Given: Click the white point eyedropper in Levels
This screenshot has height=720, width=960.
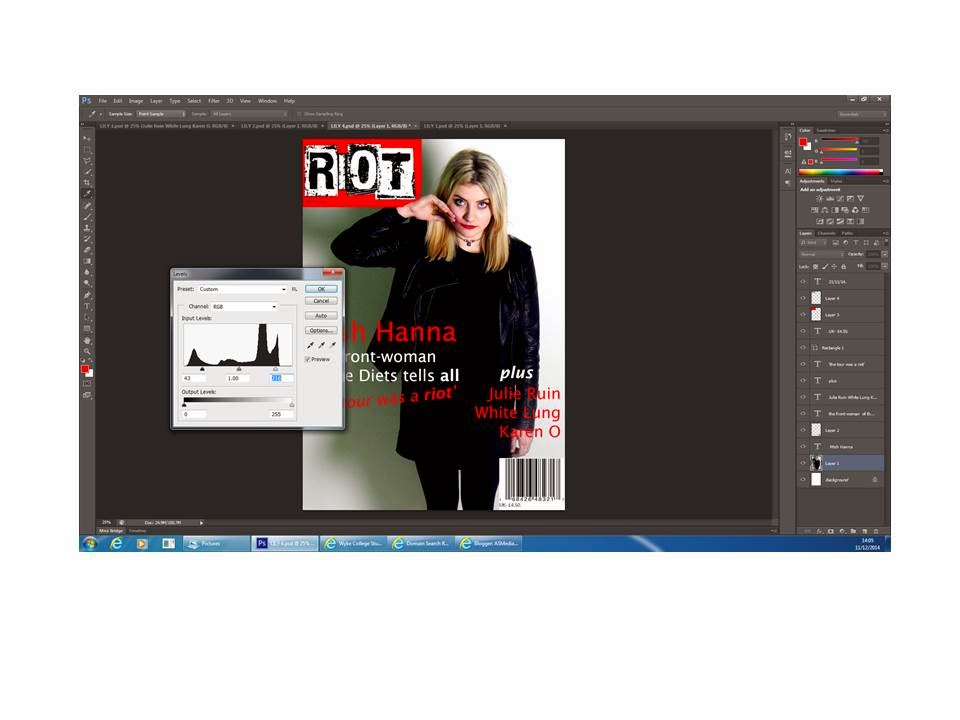Looking at the screenshot, I should click(332, 345).
